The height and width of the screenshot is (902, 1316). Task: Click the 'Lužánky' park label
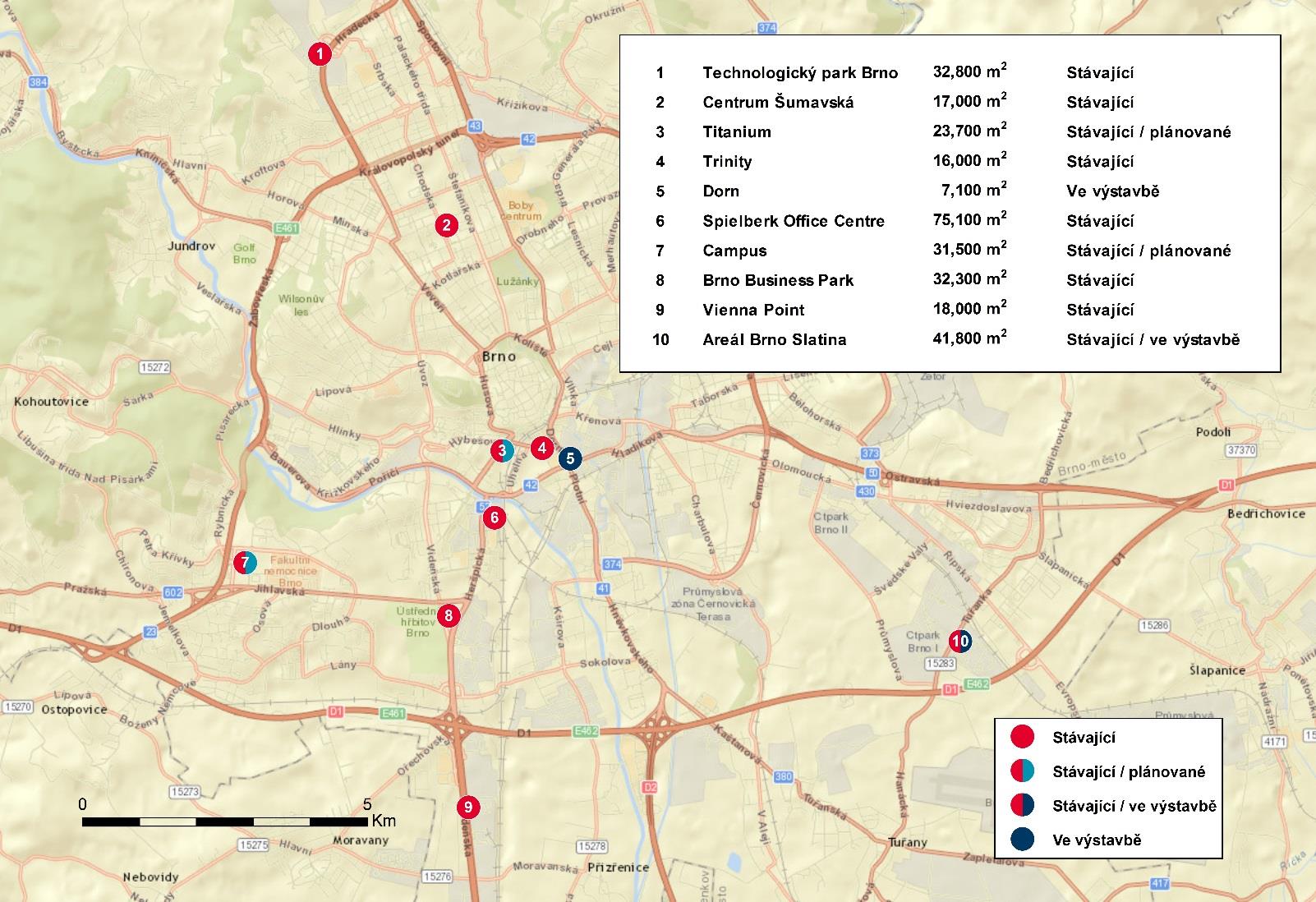(518, 281)
